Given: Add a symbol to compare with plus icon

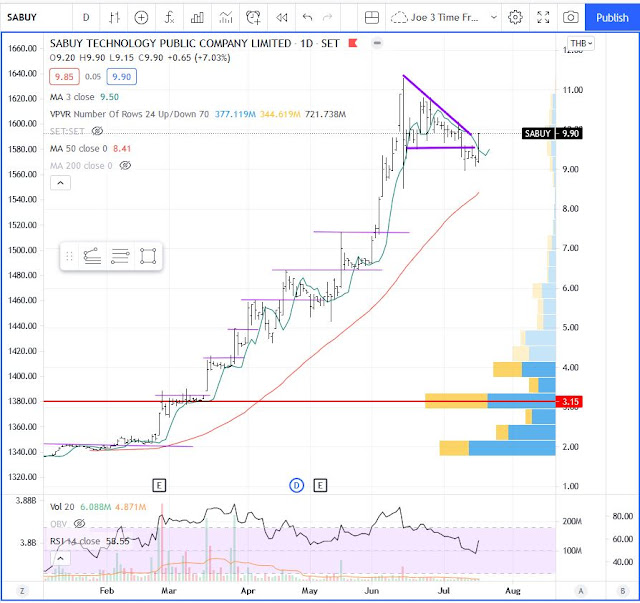Looking at the screenshot, I should 141,18.
